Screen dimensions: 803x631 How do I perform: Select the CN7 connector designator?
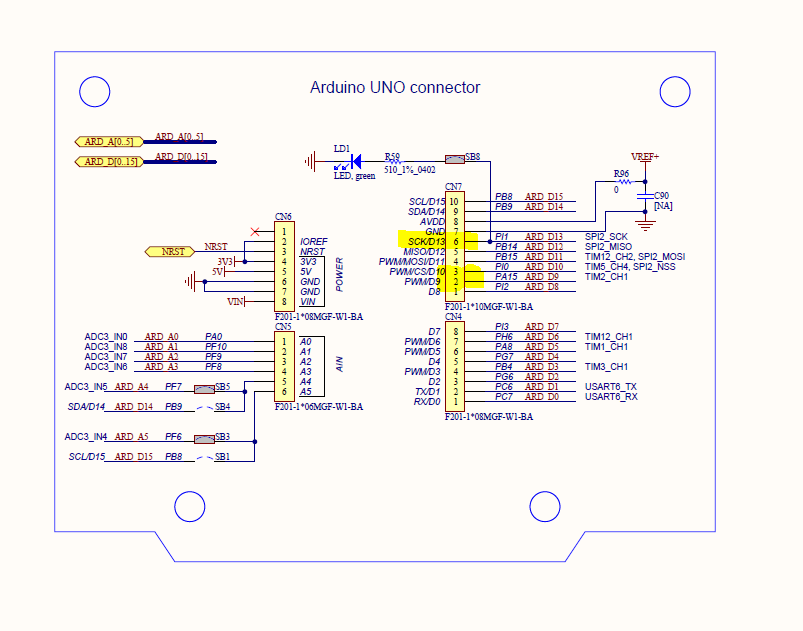coord(453,186)
